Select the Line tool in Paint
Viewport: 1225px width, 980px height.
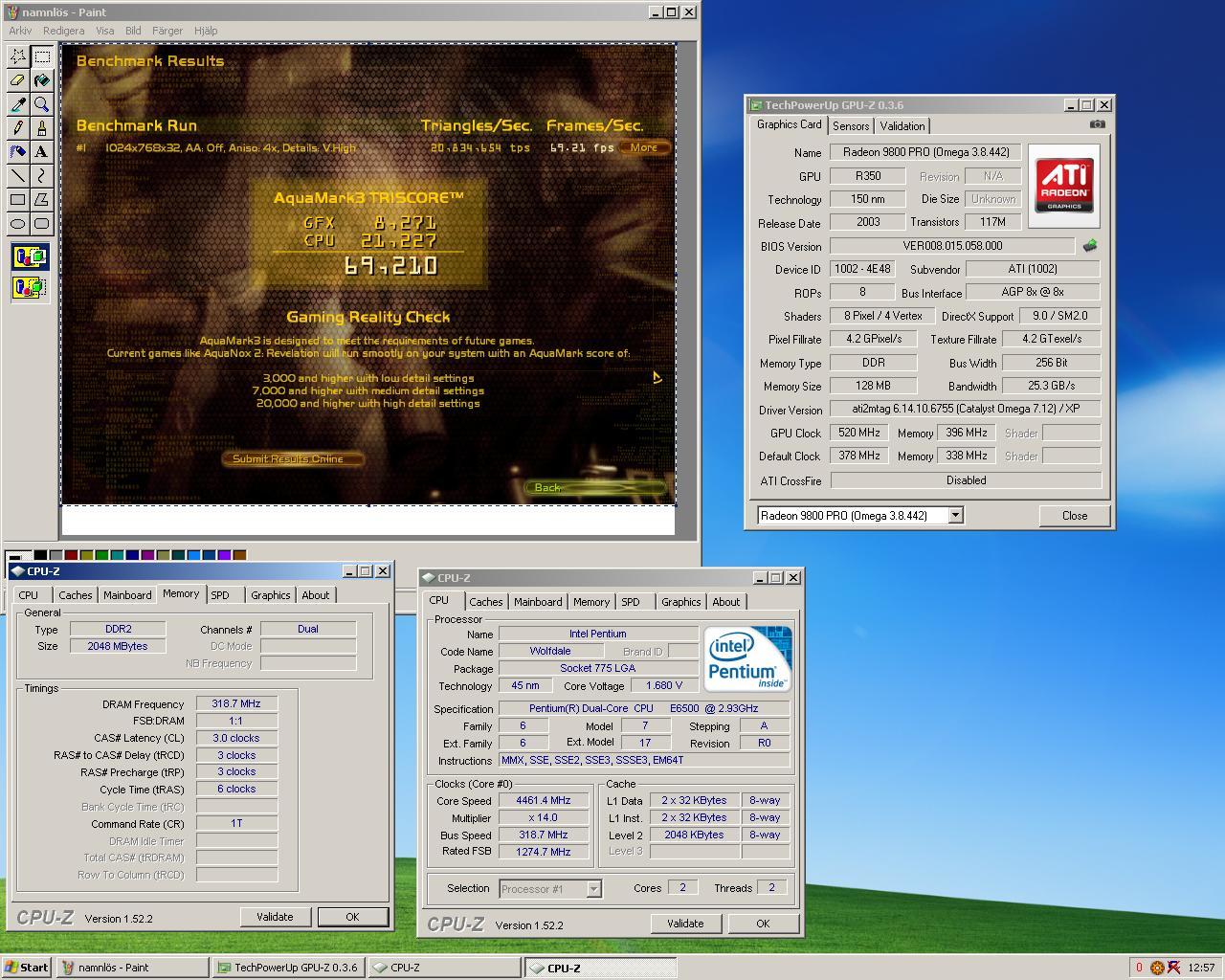pos(18,176)
